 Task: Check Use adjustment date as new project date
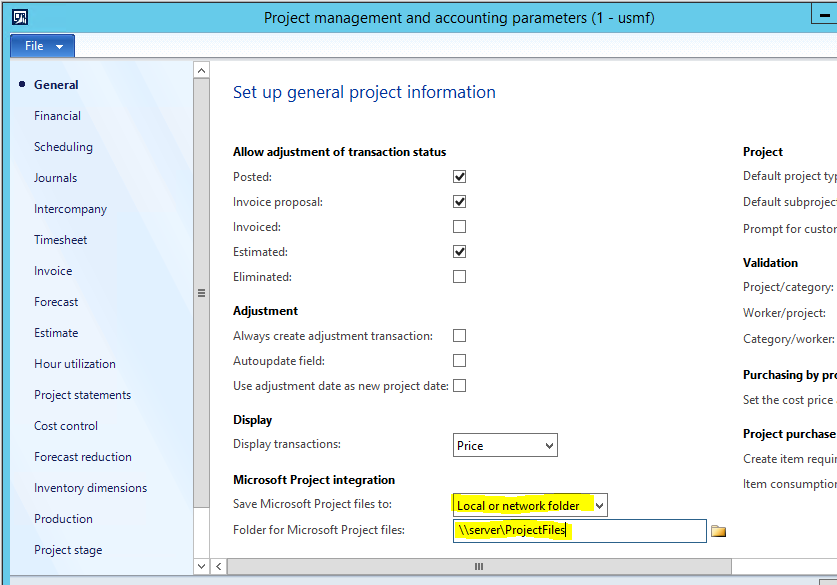(x=459, y=385)
